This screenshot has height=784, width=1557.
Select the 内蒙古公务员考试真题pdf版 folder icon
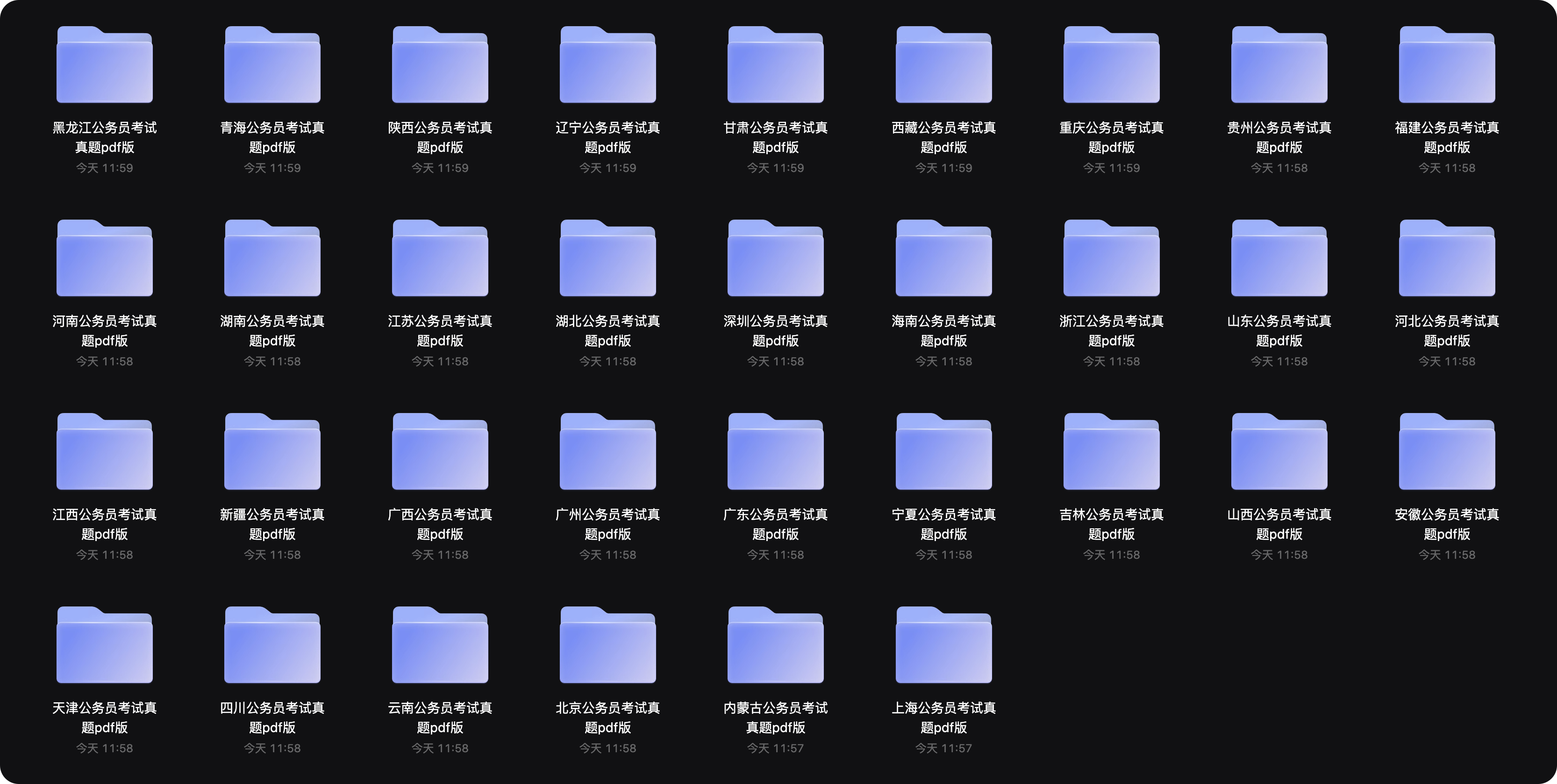776,645
